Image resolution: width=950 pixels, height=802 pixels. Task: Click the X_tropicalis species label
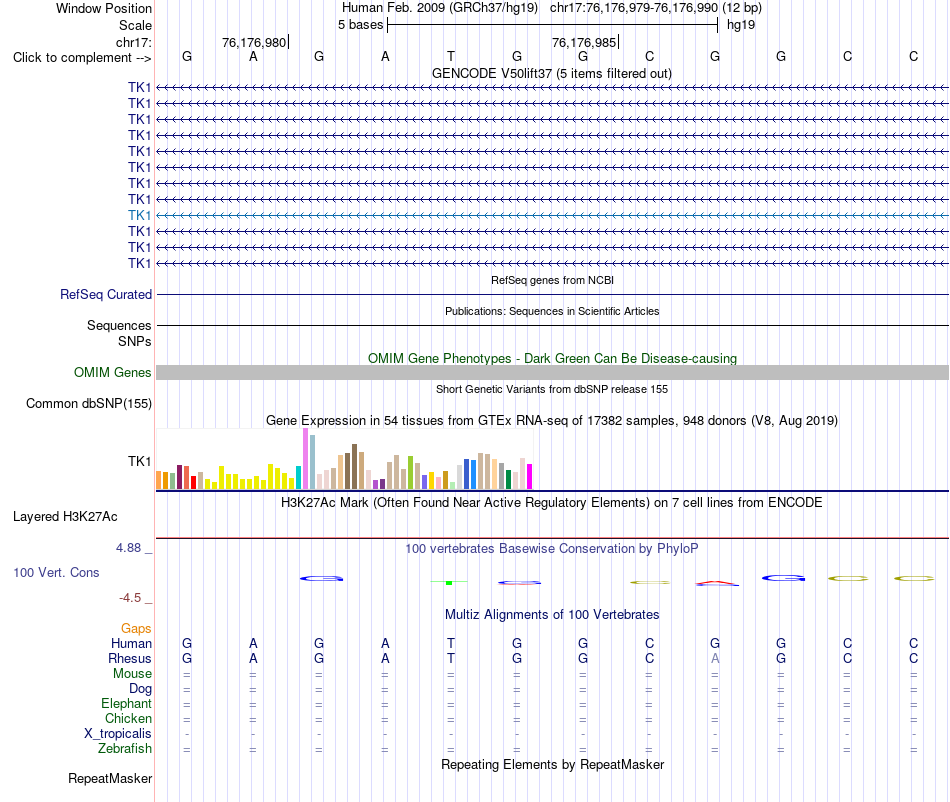[118, 734]
